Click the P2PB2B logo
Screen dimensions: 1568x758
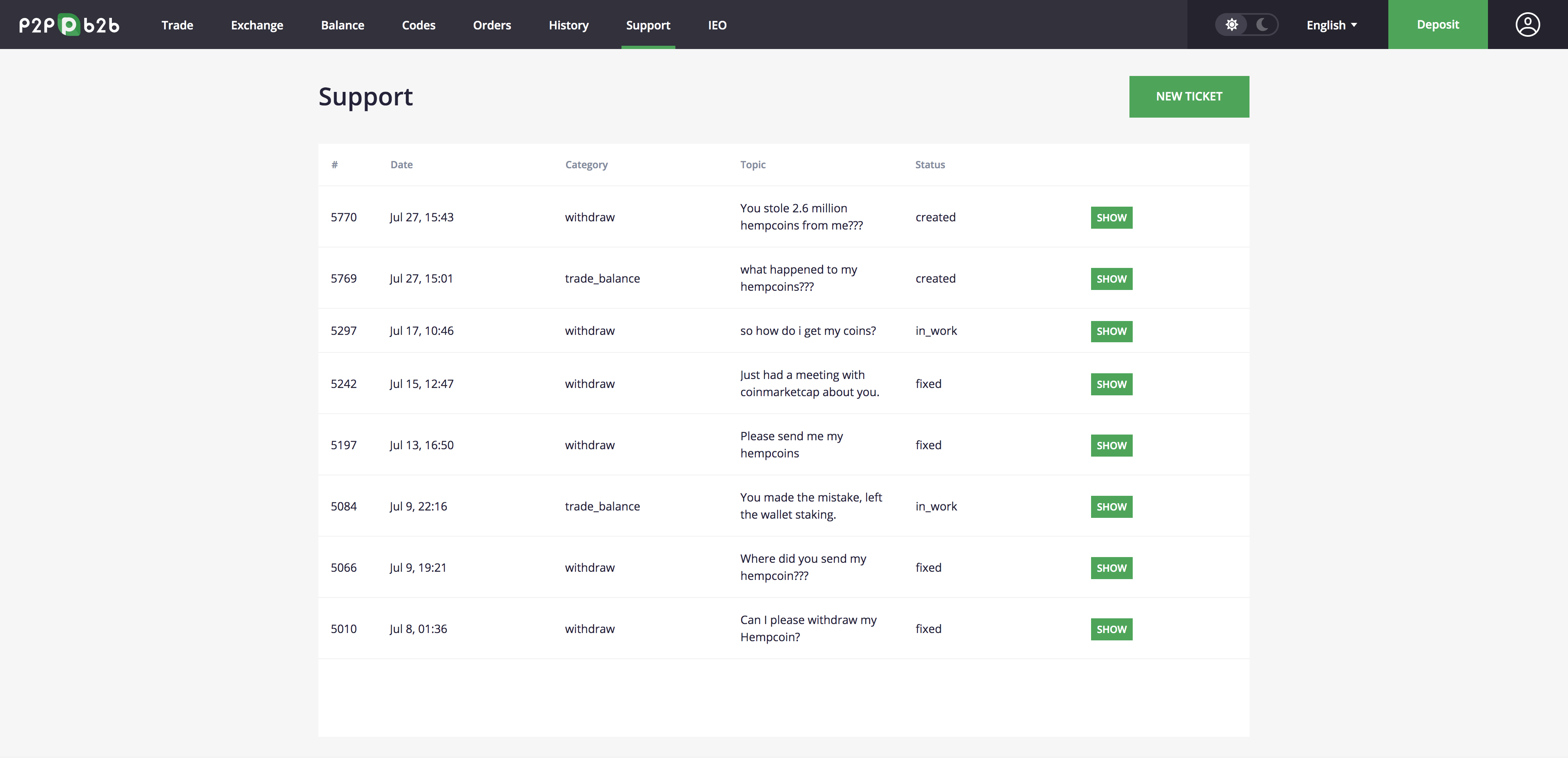coord(69,25)
